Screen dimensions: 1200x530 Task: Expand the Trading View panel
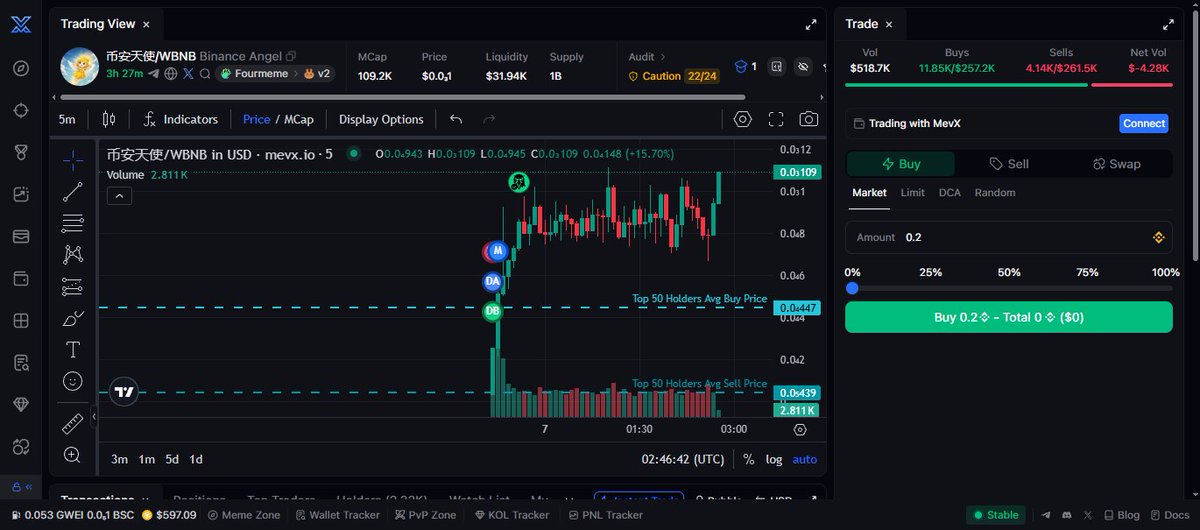coord(811,24)
